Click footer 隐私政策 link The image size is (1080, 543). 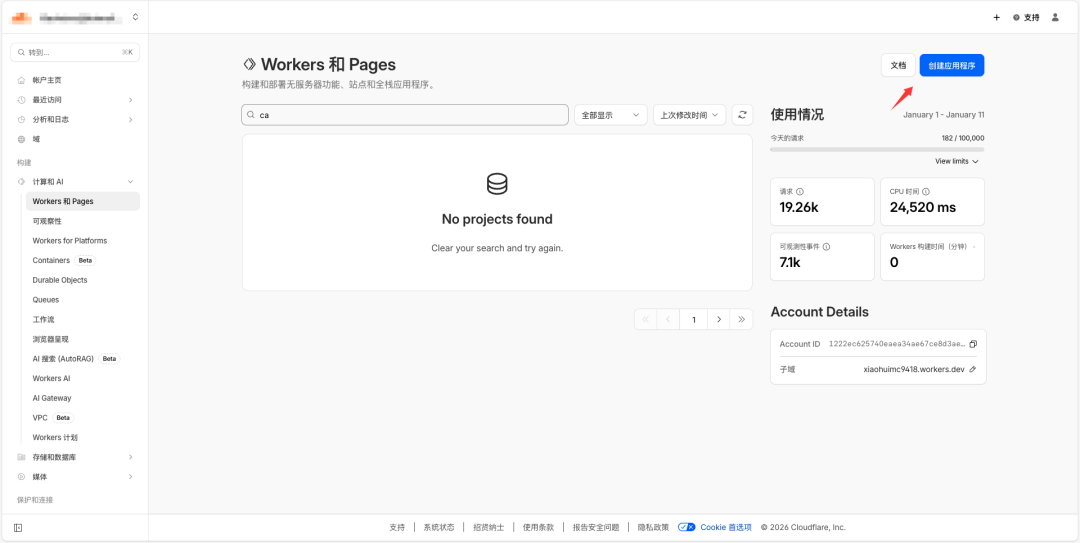click(x=654, y=527)
